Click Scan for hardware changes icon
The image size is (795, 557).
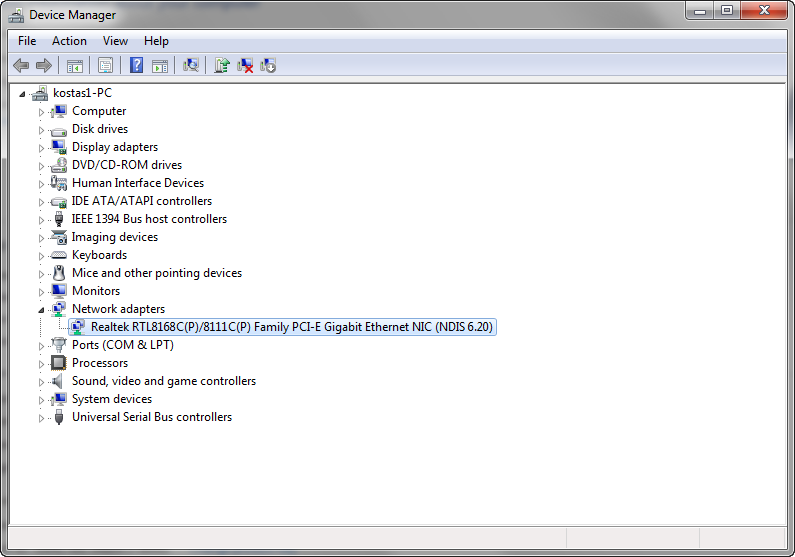coord(191,65)
